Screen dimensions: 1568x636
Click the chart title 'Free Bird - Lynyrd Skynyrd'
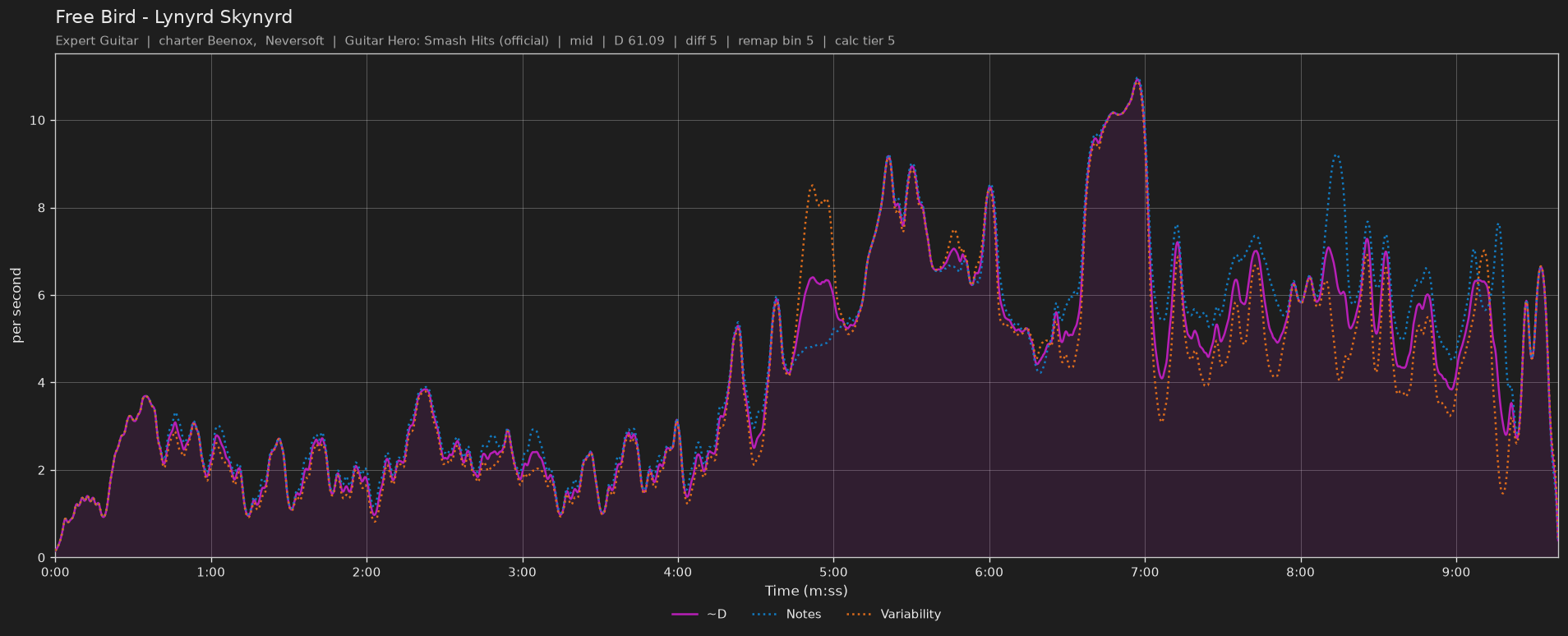[173, 17]
